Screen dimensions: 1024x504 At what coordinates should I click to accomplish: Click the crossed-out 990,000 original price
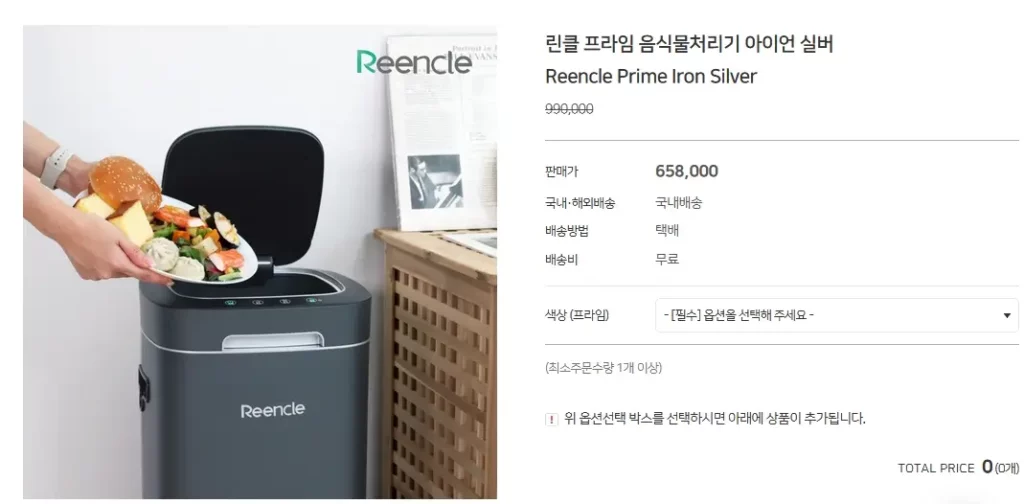pos(569,109)
